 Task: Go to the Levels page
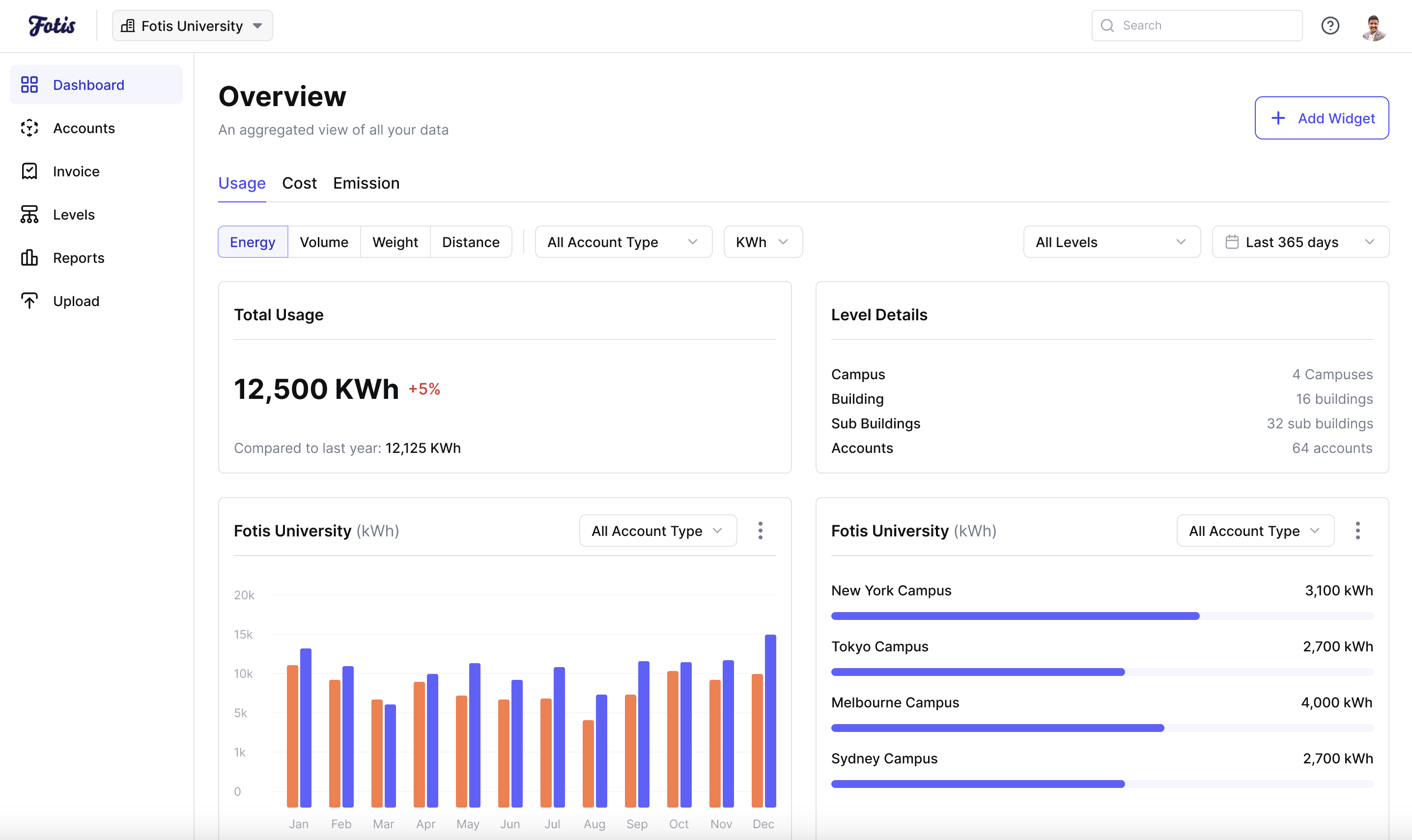pos(74,214)
